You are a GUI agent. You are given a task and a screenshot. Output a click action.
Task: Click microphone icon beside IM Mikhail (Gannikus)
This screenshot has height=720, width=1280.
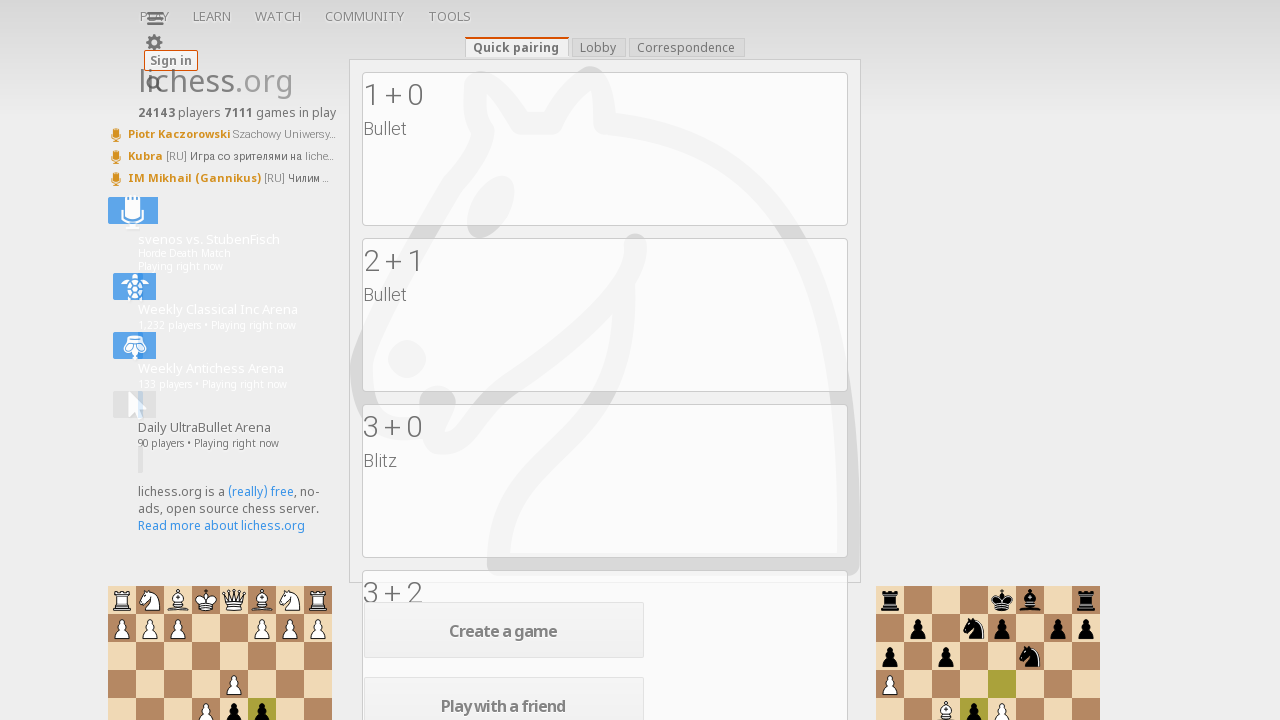[x=116, y=179]
